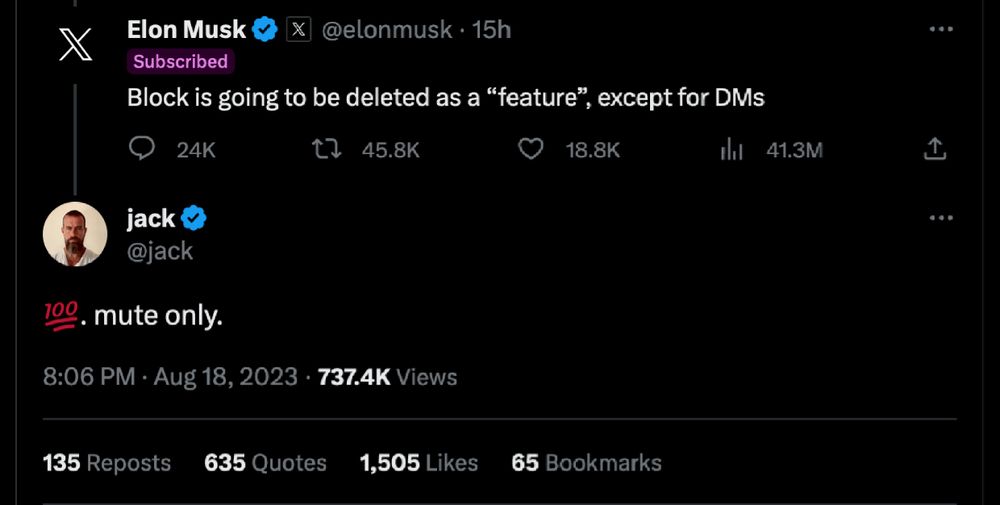Like Elon Musk's post
The height and width of the screenshot is (505, 1000).
532,149
